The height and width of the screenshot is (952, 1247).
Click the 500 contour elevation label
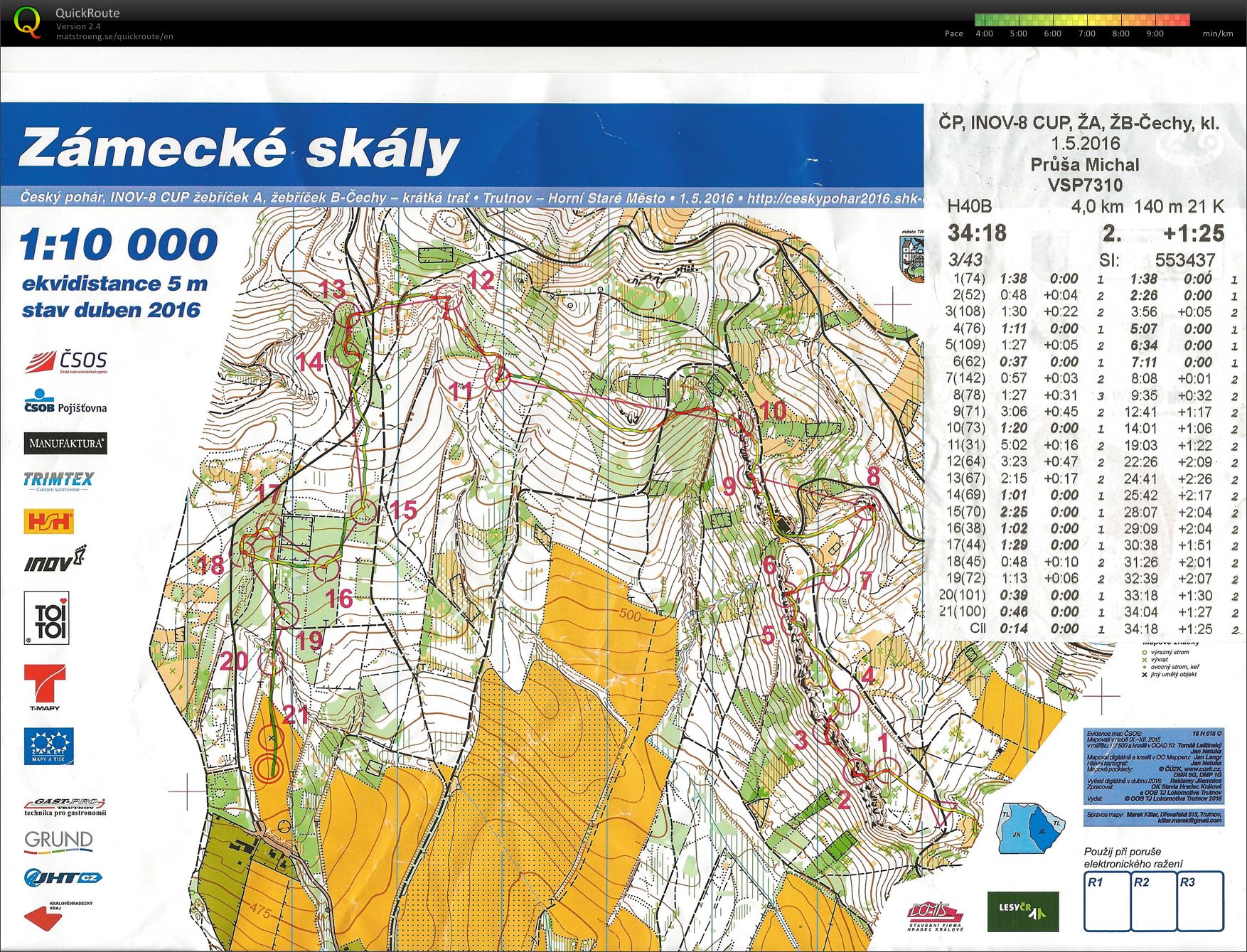click(x=630, y=615)
